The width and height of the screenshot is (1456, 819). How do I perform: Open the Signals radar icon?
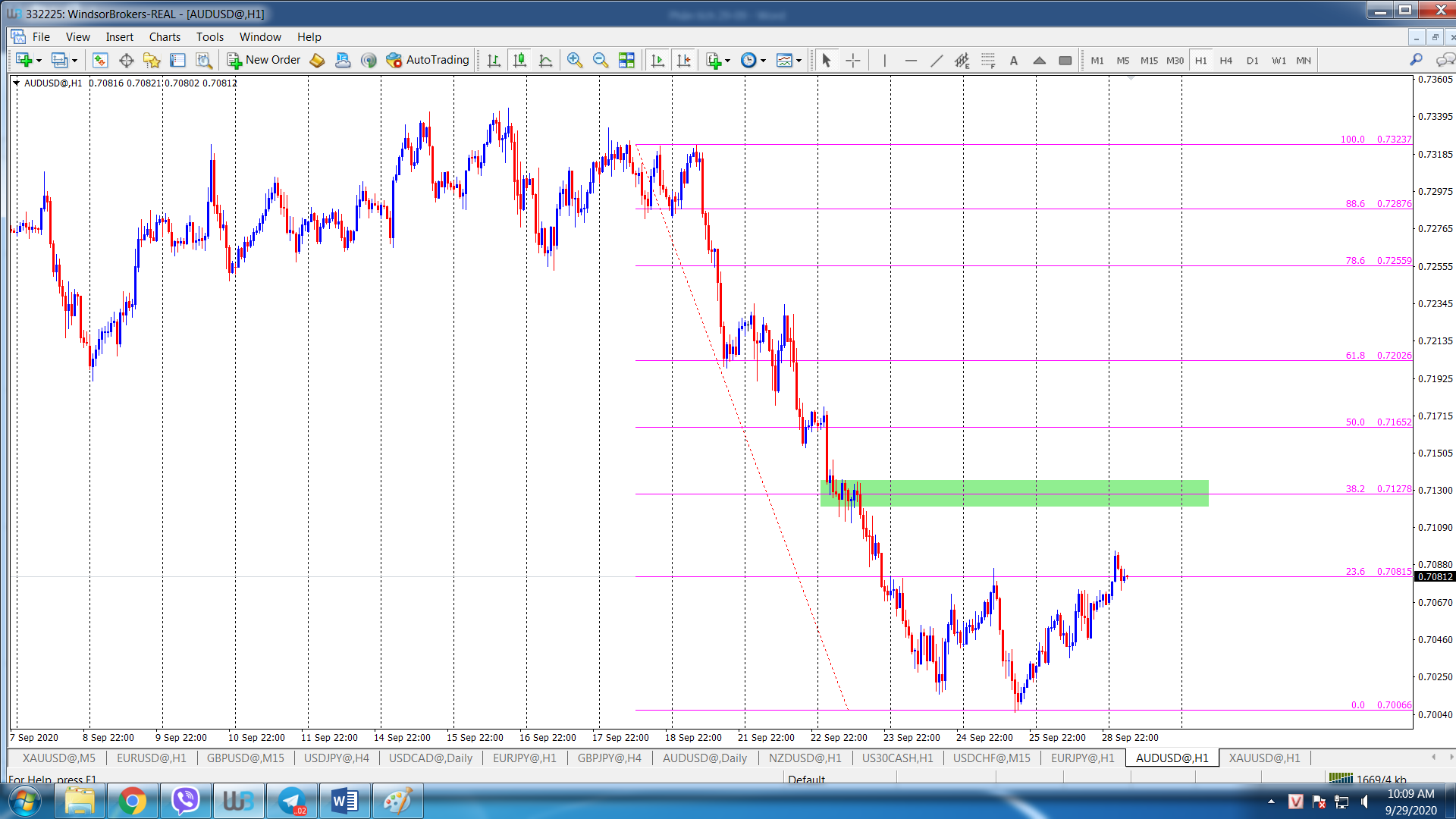coord(369,60)
